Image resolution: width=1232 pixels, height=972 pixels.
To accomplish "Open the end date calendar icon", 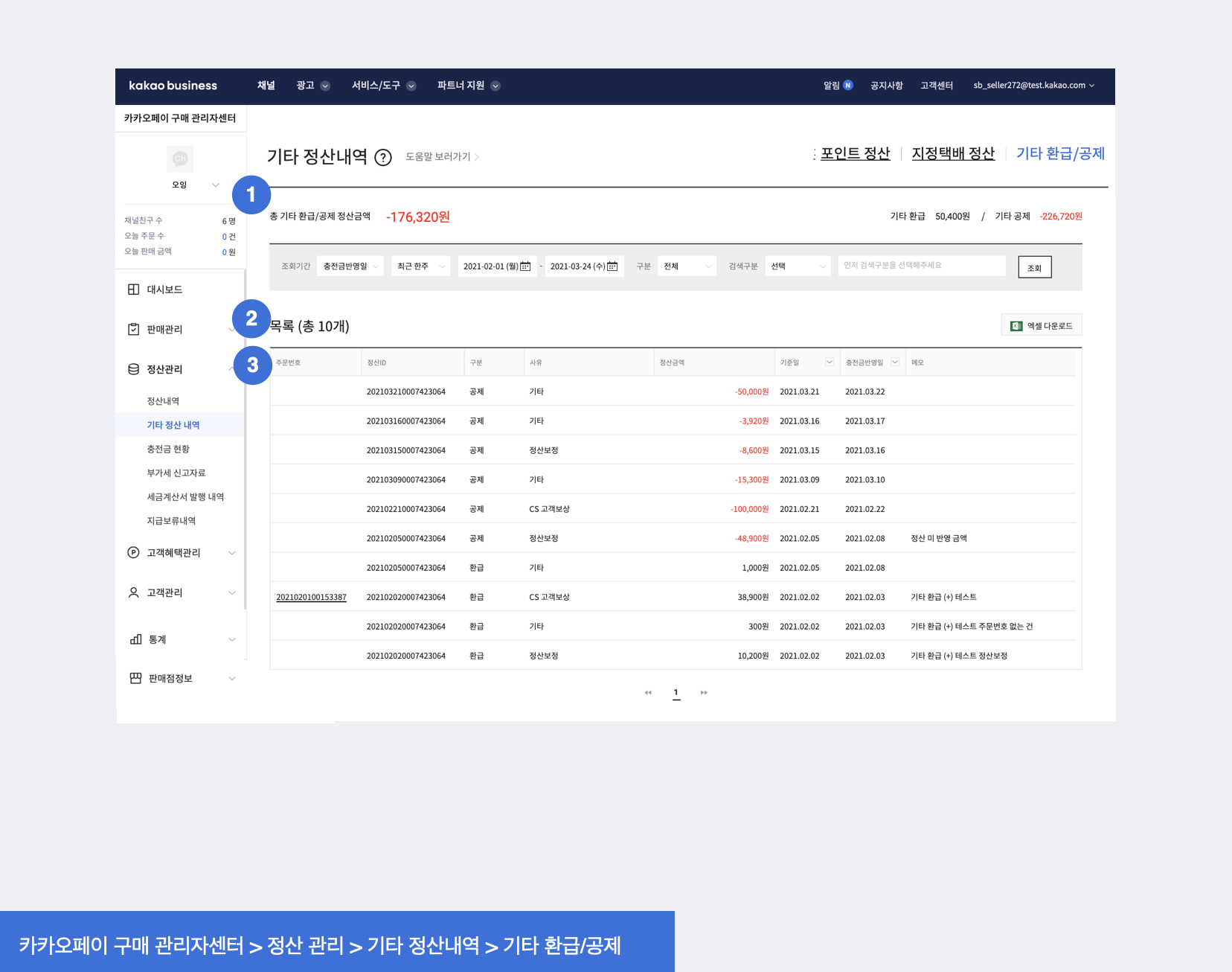I will pos(612,266).
